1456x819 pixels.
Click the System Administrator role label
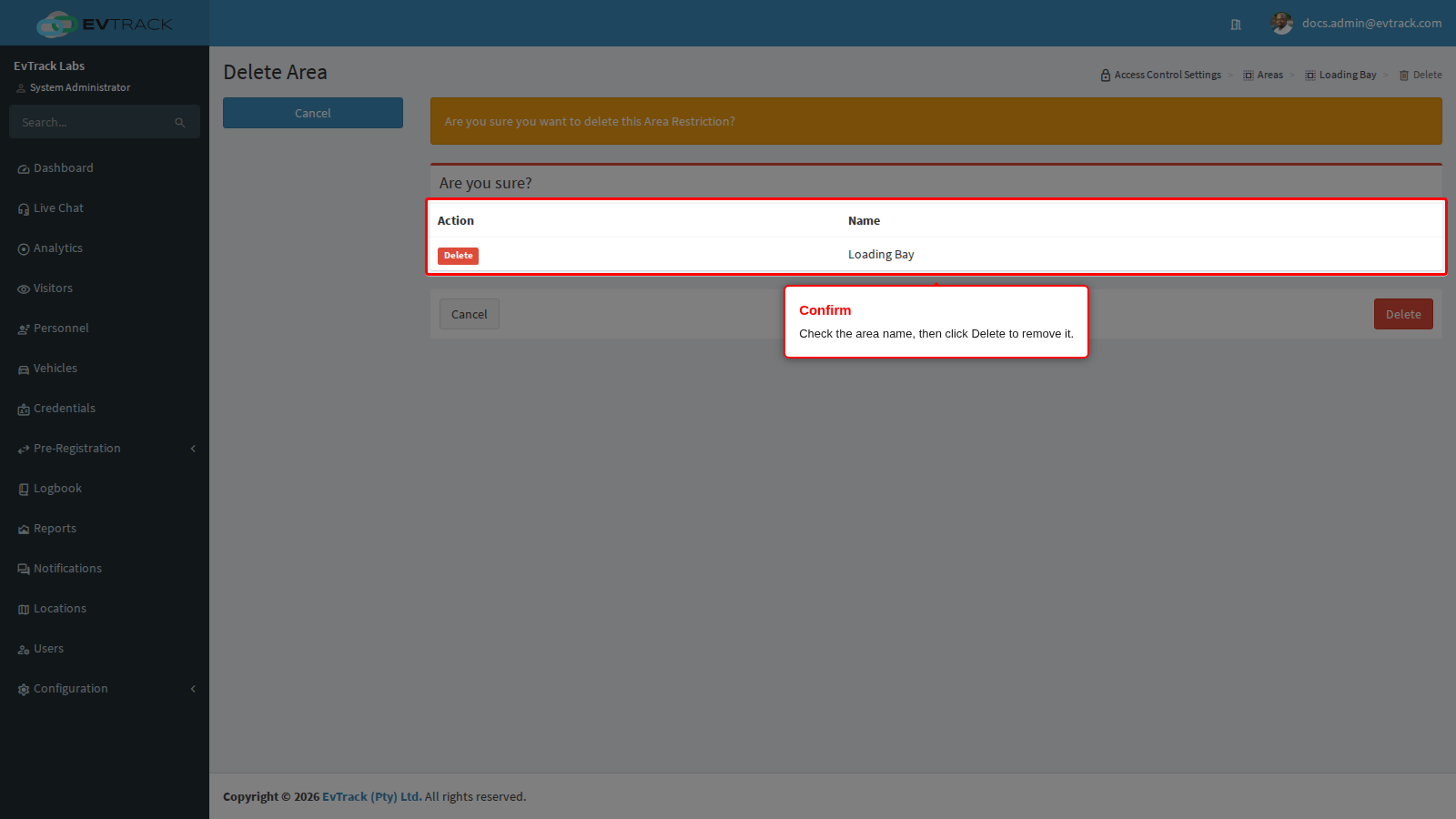pos(80,88)
